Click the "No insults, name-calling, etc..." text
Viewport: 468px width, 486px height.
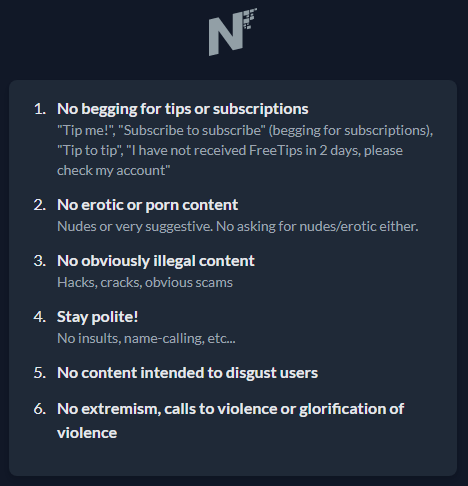(146, 338)
